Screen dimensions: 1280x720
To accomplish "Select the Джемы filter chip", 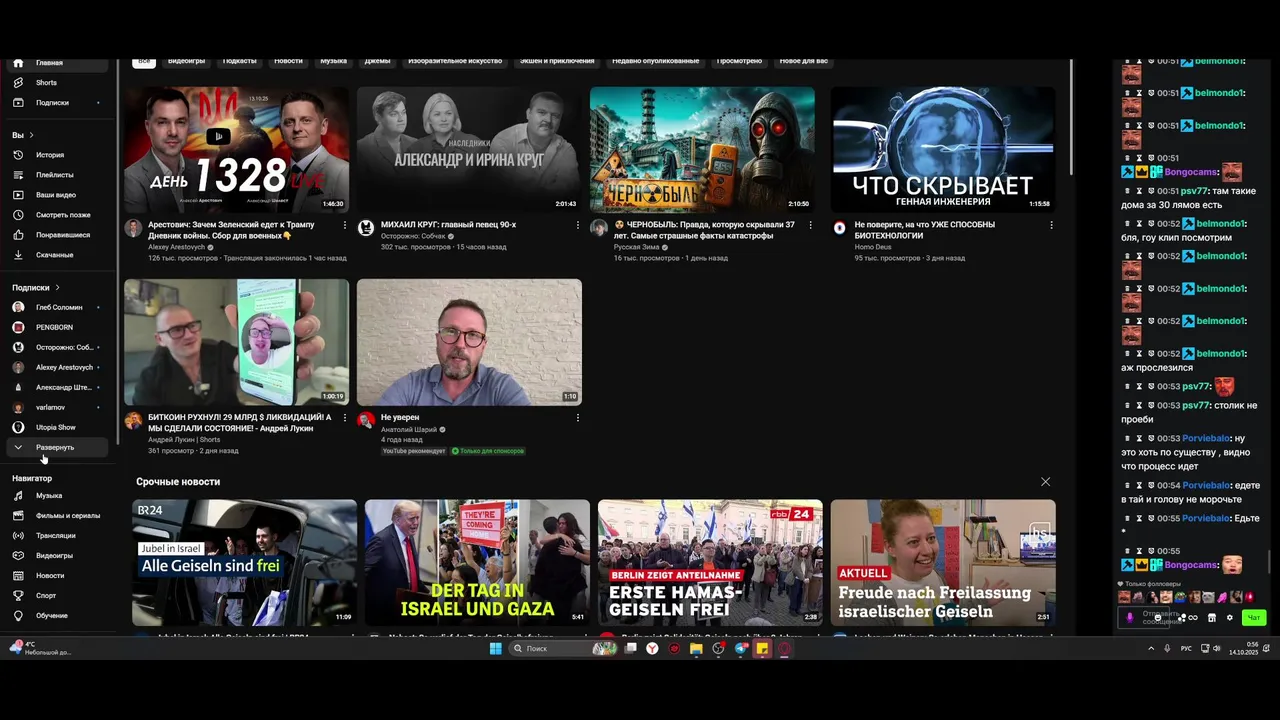I will 378,61.
